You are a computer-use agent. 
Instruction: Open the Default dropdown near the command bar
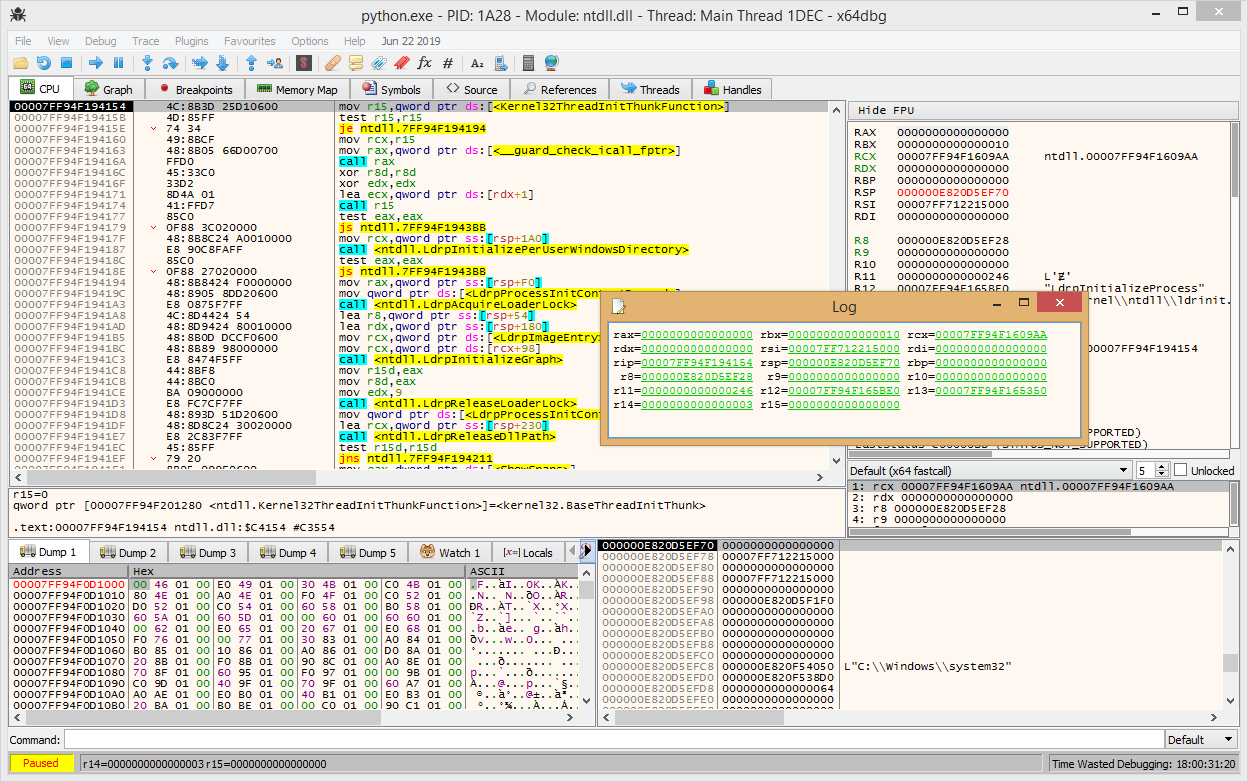[1200, 739]
